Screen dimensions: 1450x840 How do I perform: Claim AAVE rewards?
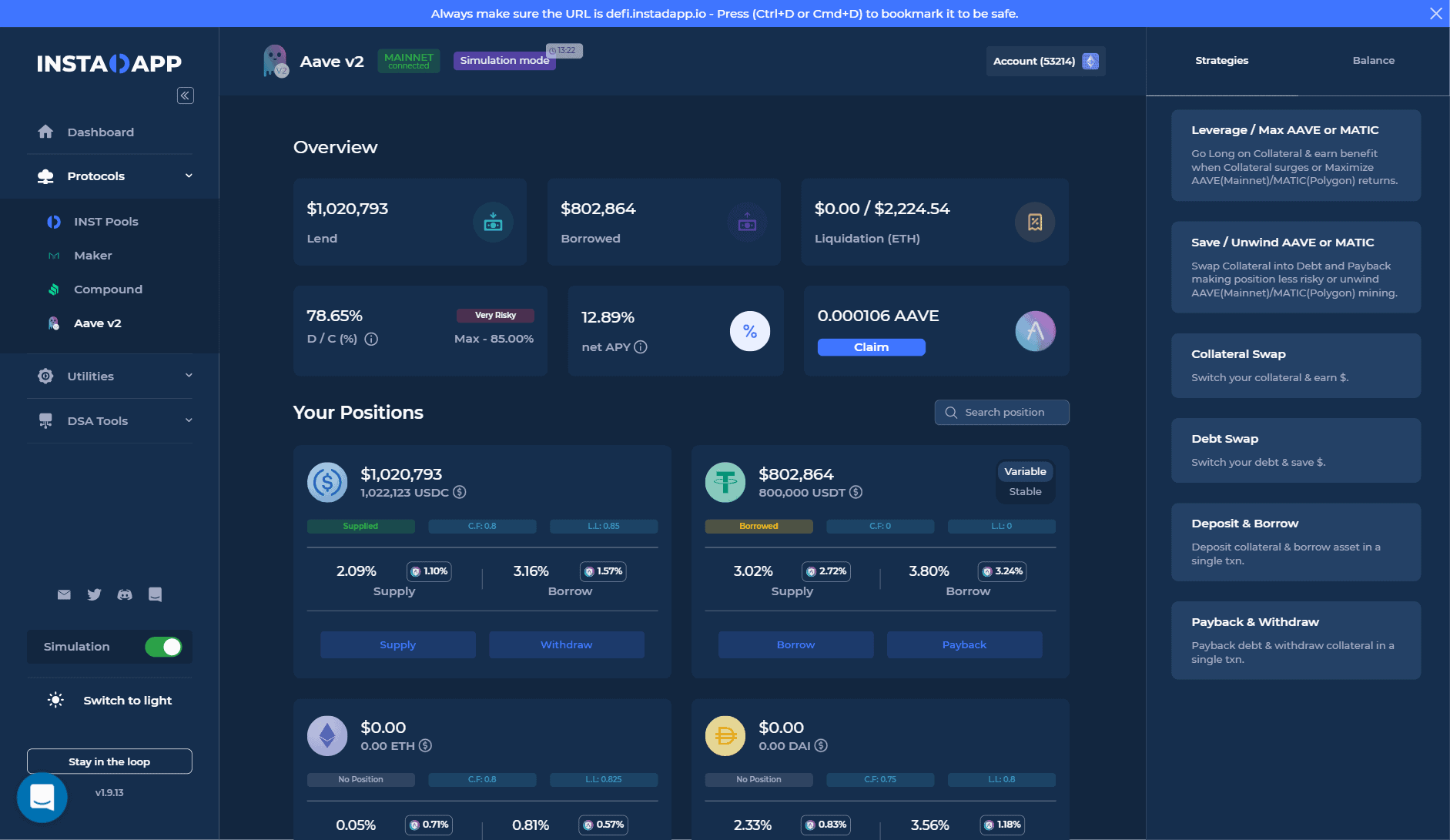click(x=871, y=347)
